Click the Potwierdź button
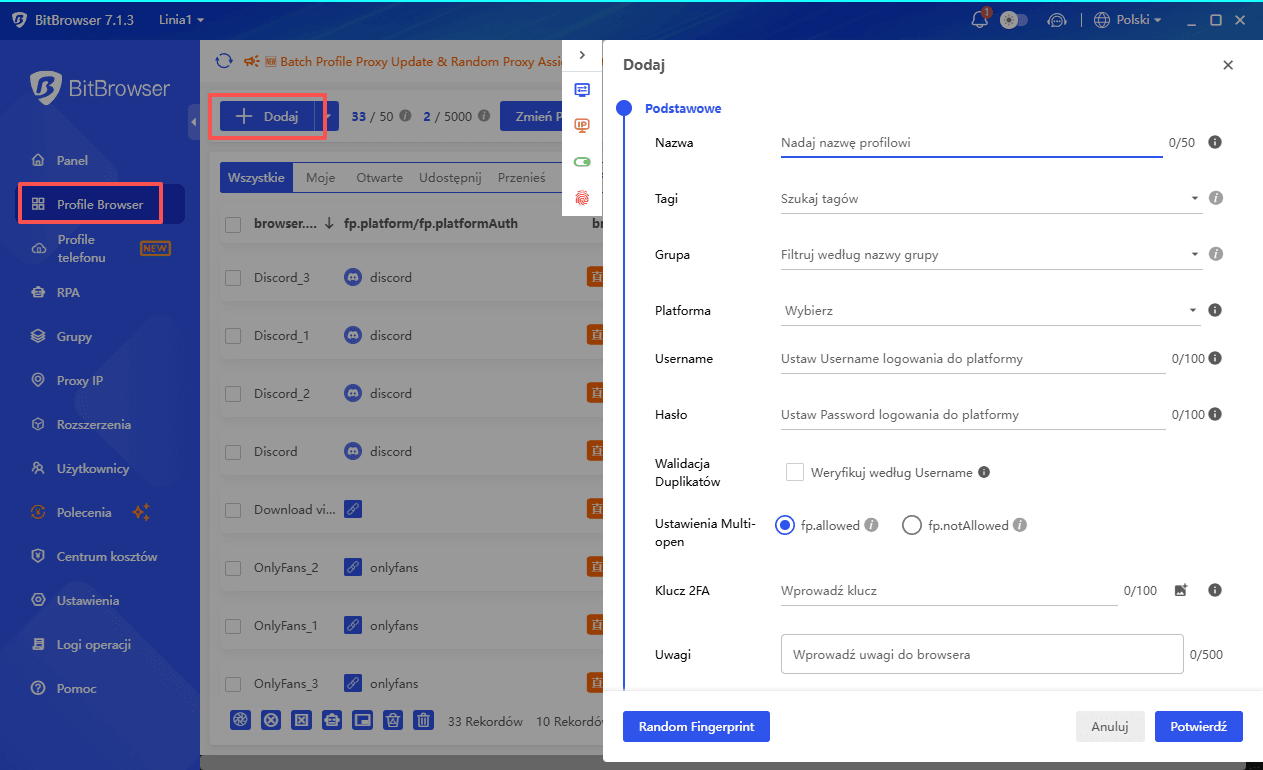 coord(1199,727)
